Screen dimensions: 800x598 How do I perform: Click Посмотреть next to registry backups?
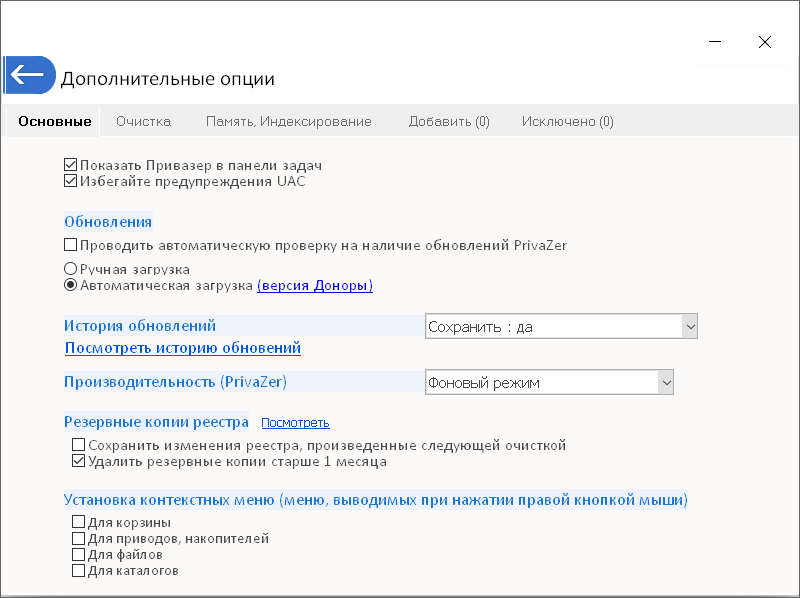(x=295, y=422)
